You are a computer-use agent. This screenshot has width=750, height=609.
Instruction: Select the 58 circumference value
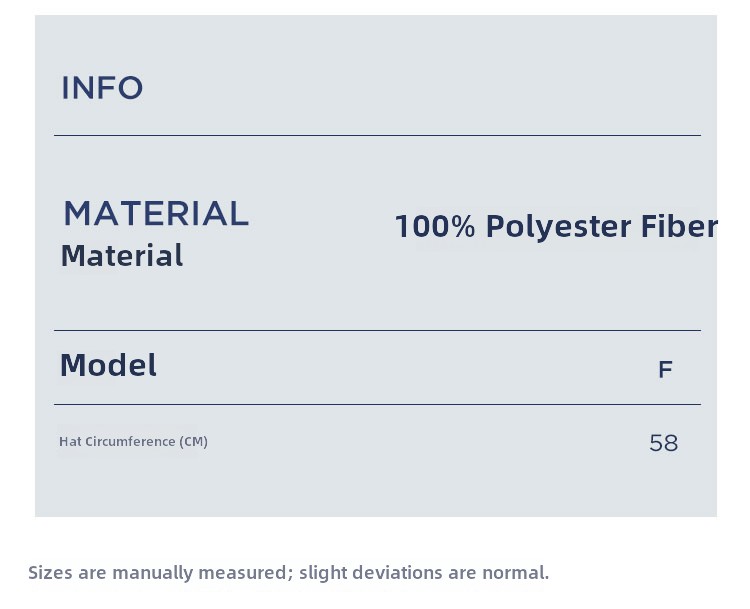pos(663,443)
